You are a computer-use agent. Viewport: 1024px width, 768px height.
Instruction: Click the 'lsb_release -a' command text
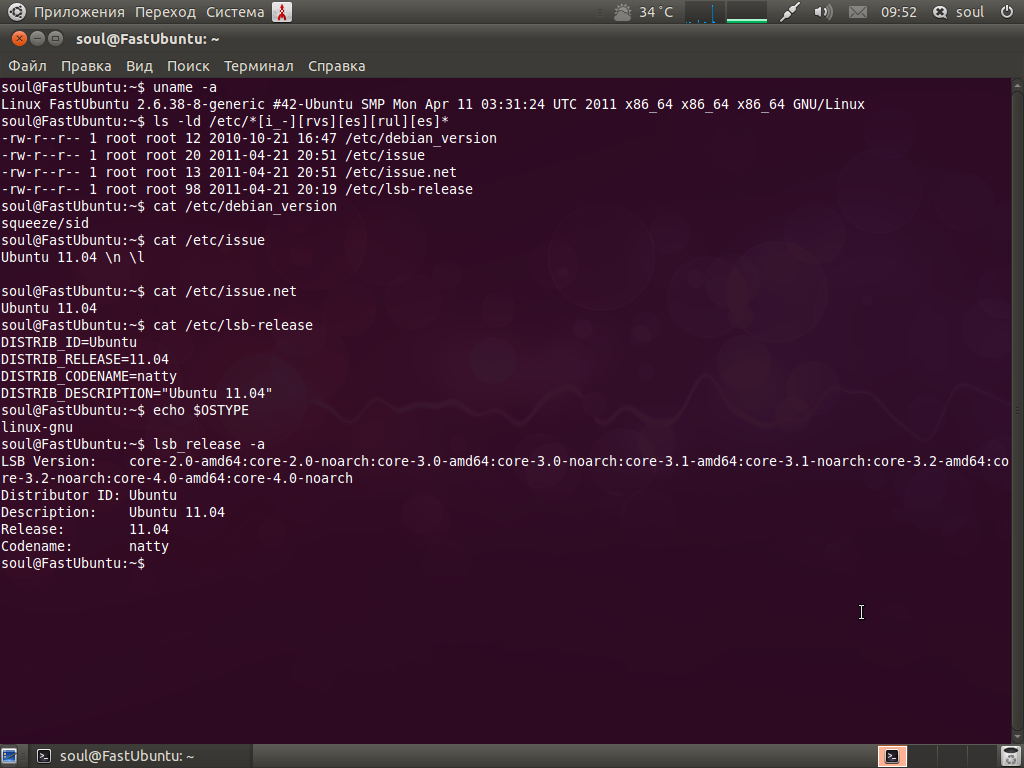pos(209,444)
